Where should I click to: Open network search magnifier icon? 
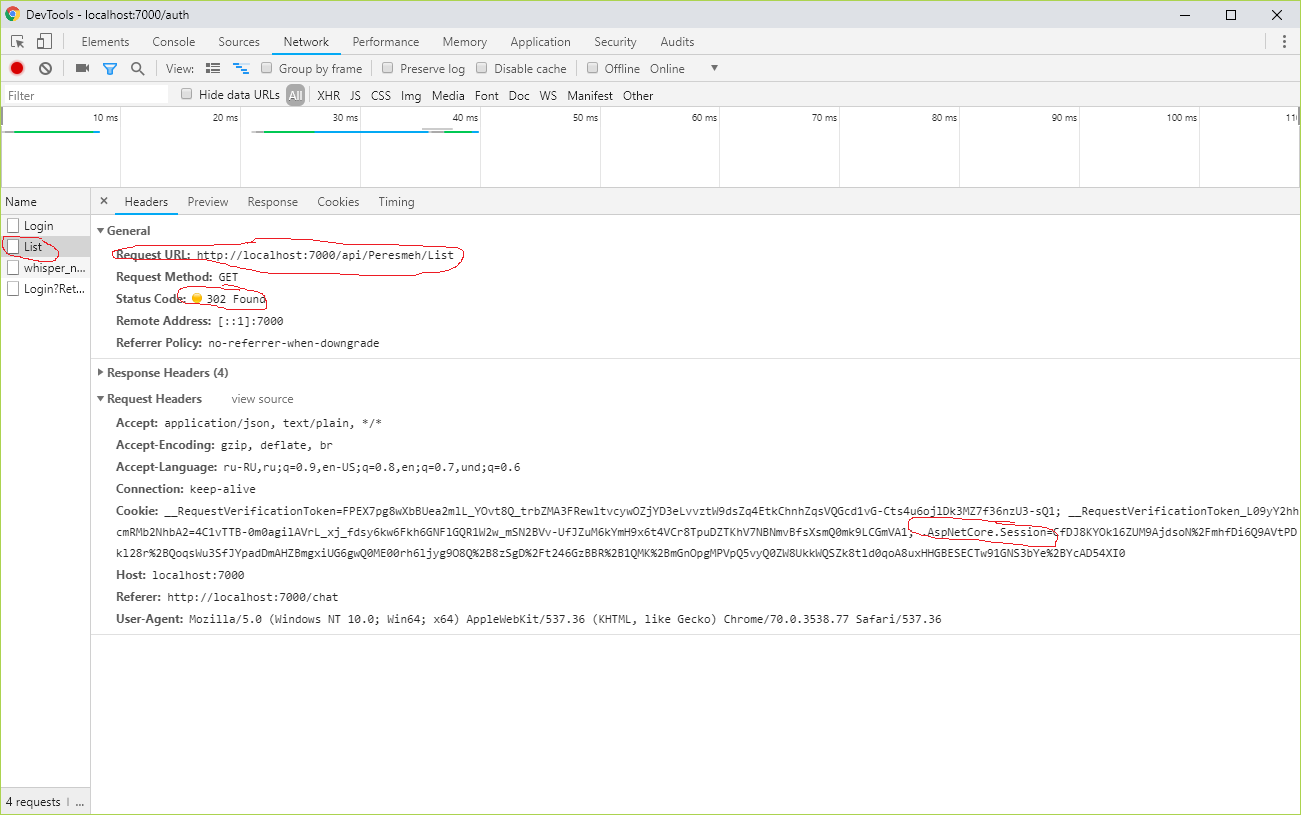[x=138, y=68]
